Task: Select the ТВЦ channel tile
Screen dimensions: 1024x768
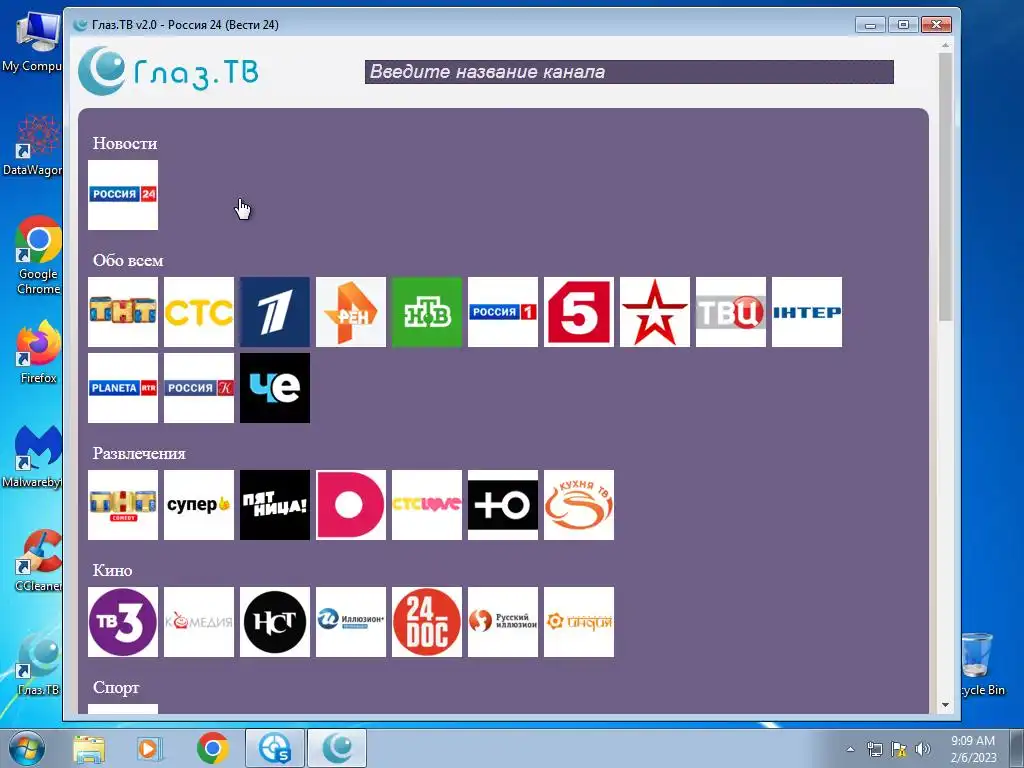Action: [x=731, y=312]
